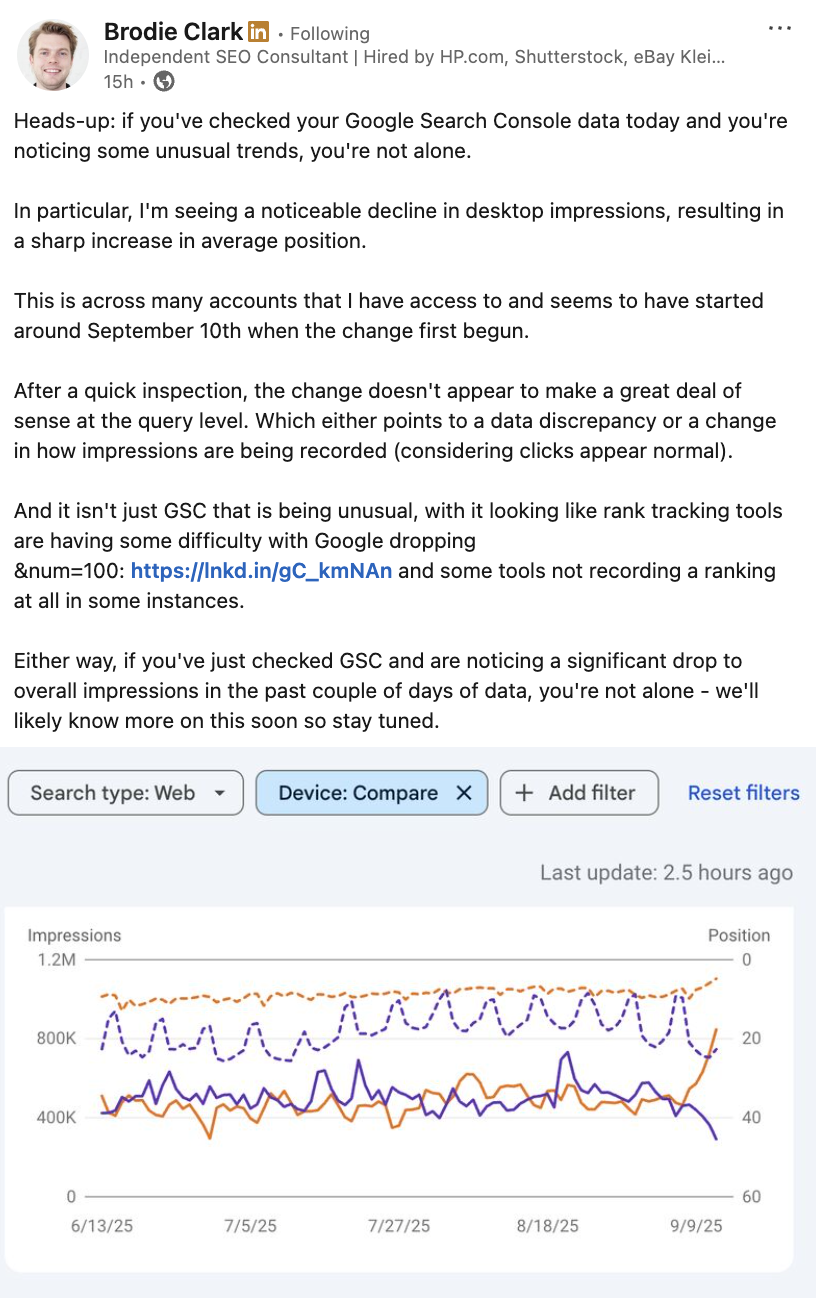The width and height of the screenshot is (816, 1298).
Task: Click the 9/9/25 date on chart axis
Action: (697, 1226)
